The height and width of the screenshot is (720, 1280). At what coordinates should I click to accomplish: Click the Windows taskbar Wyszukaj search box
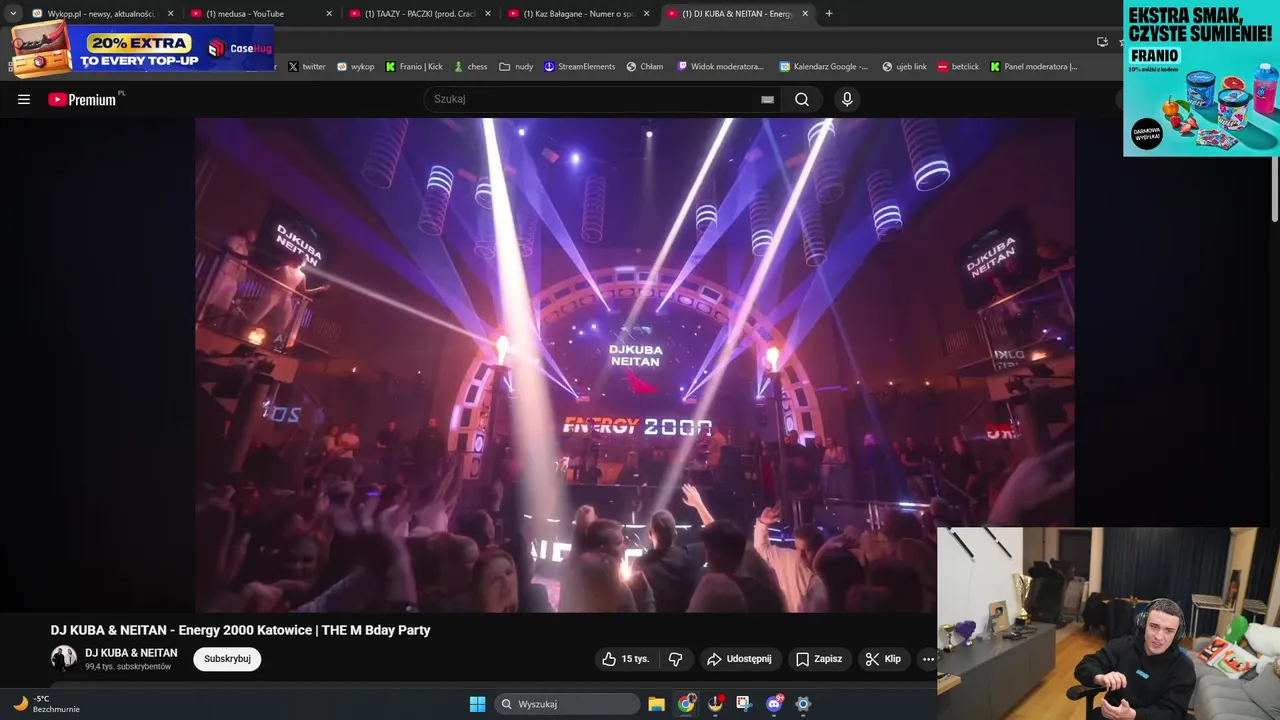tap(567, 704)
